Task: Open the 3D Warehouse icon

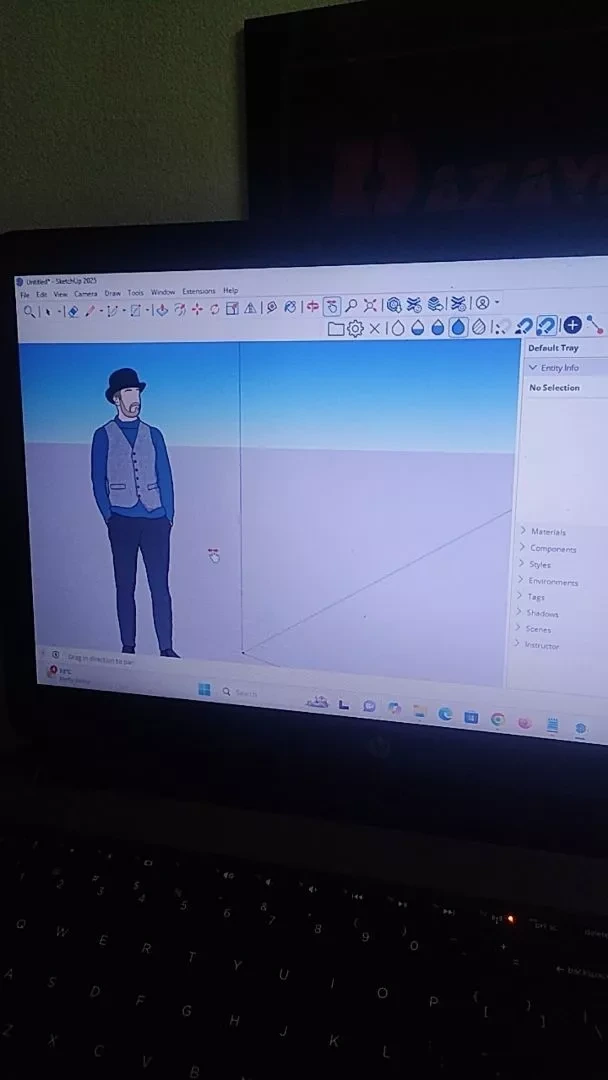Action: [x=395, y=304]
